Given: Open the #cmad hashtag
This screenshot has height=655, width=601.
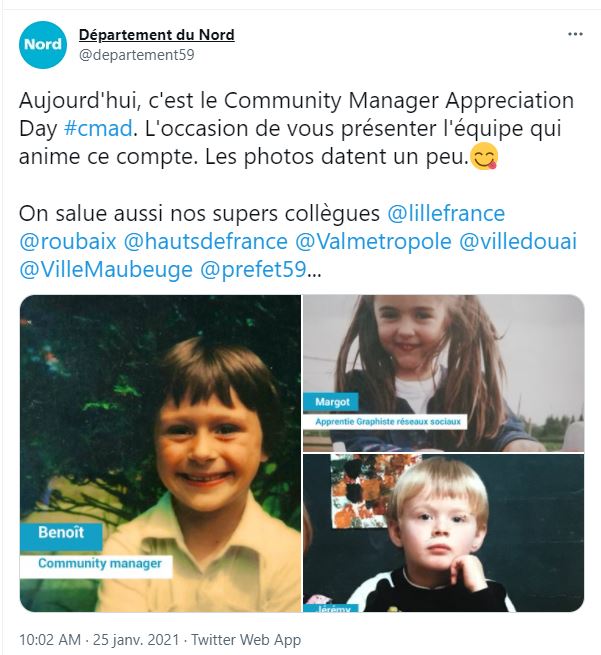Looking at the screenshot, I should tap(98, 128).
